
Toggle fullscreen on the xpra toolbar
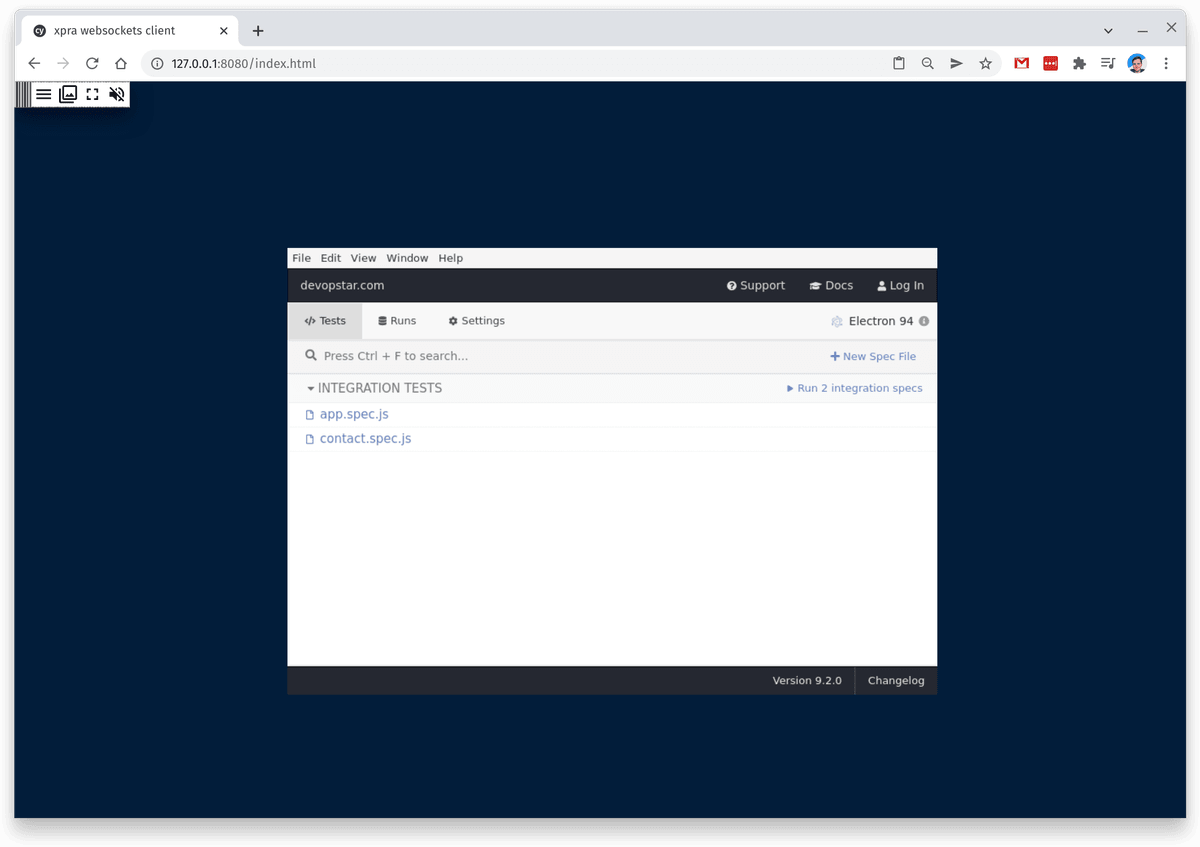click(x=92, y=94)
